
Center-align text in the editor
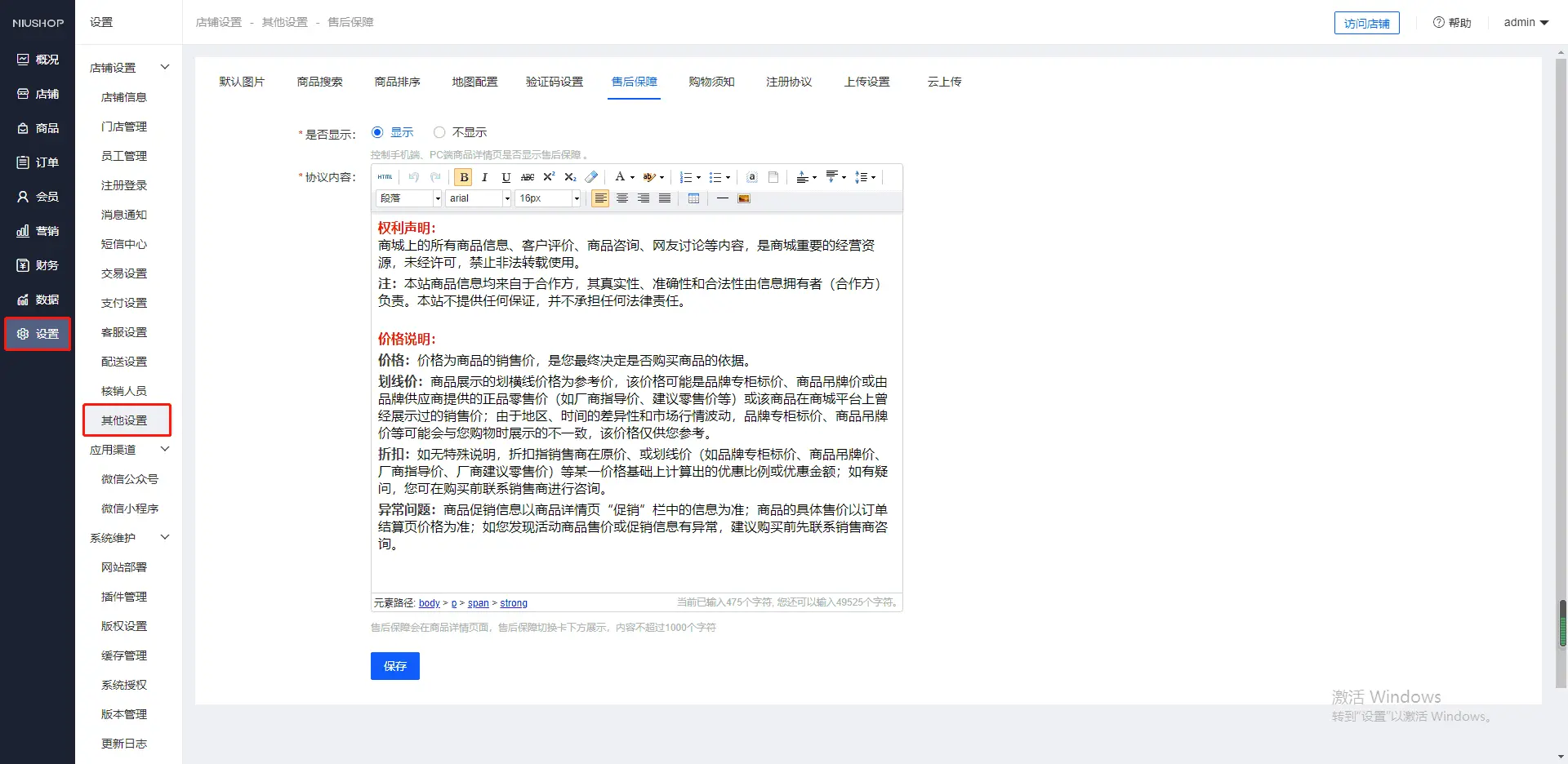(x=622, y=198)
